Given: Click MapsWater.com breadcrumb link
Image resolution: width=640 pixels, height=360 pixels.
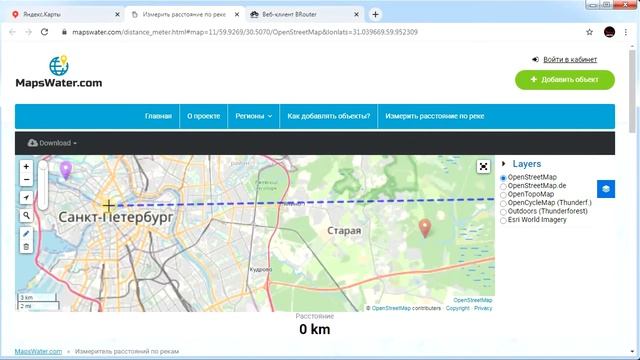Looking at the screenshot, I should pyautogui.click(x=38, y=351).
